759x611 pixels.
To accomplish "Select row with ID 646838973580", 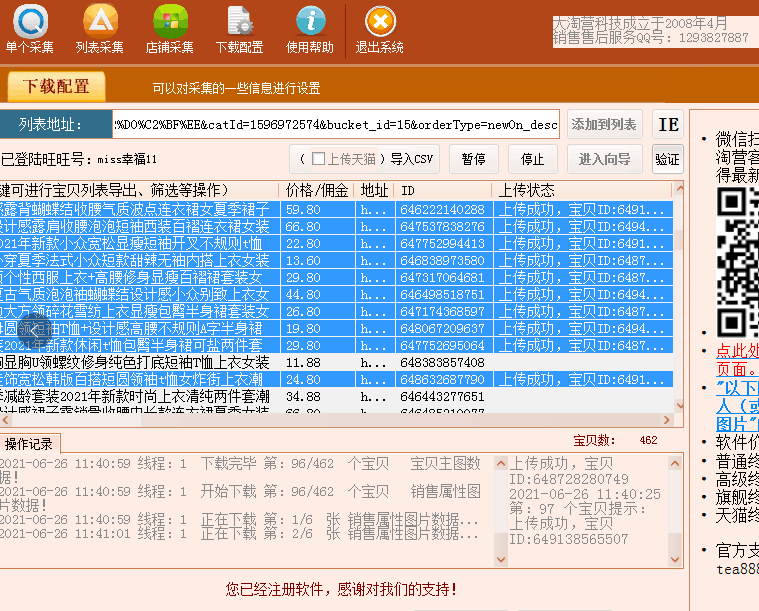I will 336,260.
